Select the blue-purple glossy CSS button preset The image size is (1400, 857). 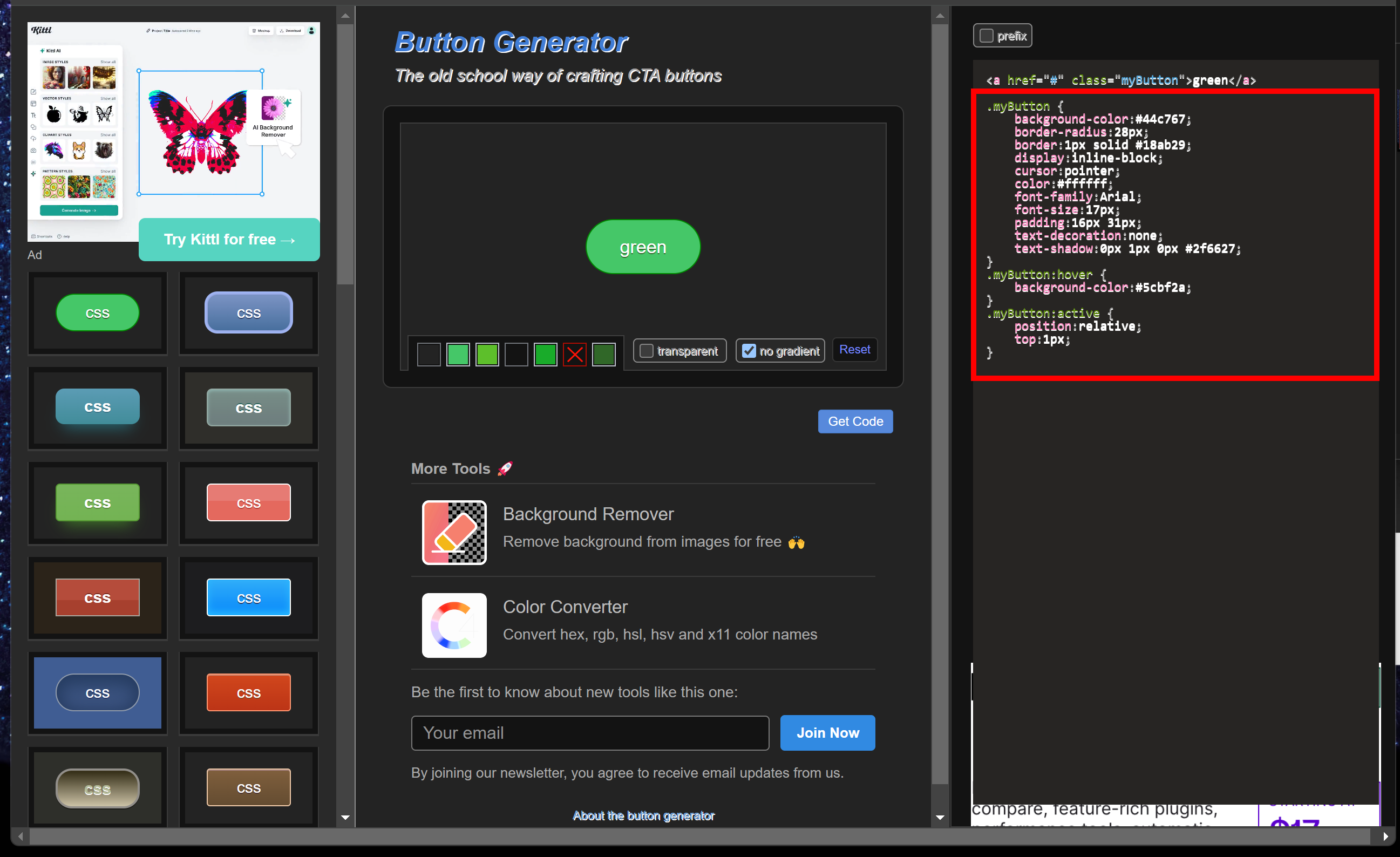pyautogui.click(x=248, y=313)
